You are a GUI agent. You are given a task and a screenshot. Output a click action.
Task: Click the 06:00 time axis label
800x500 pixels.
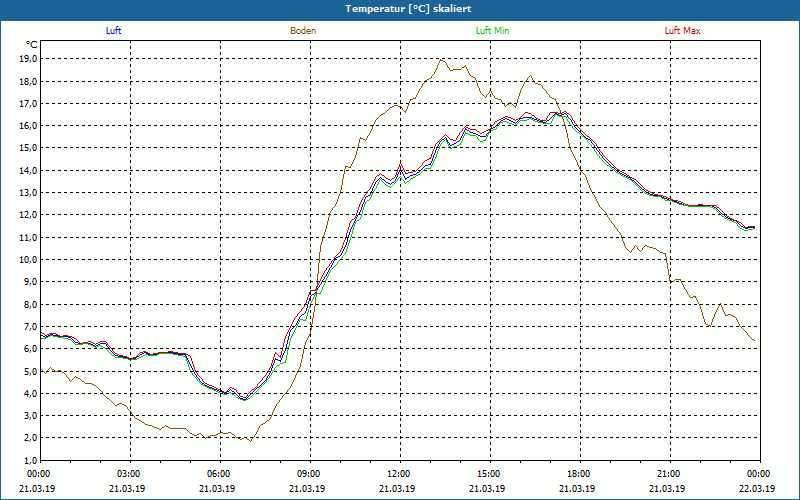tap(220, 474)
